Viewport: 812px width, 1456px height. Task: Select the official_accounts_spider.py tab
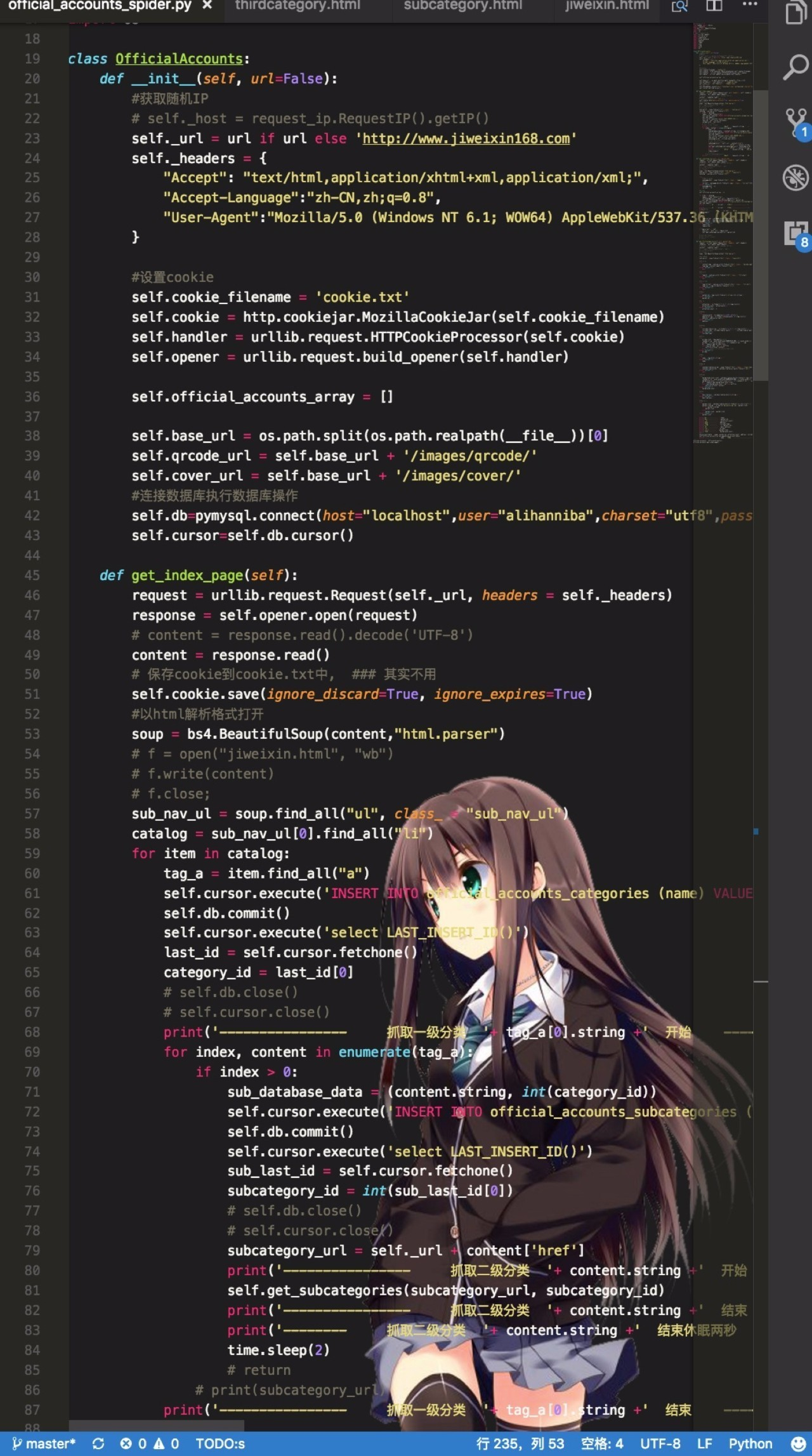[x=100, y=6]
